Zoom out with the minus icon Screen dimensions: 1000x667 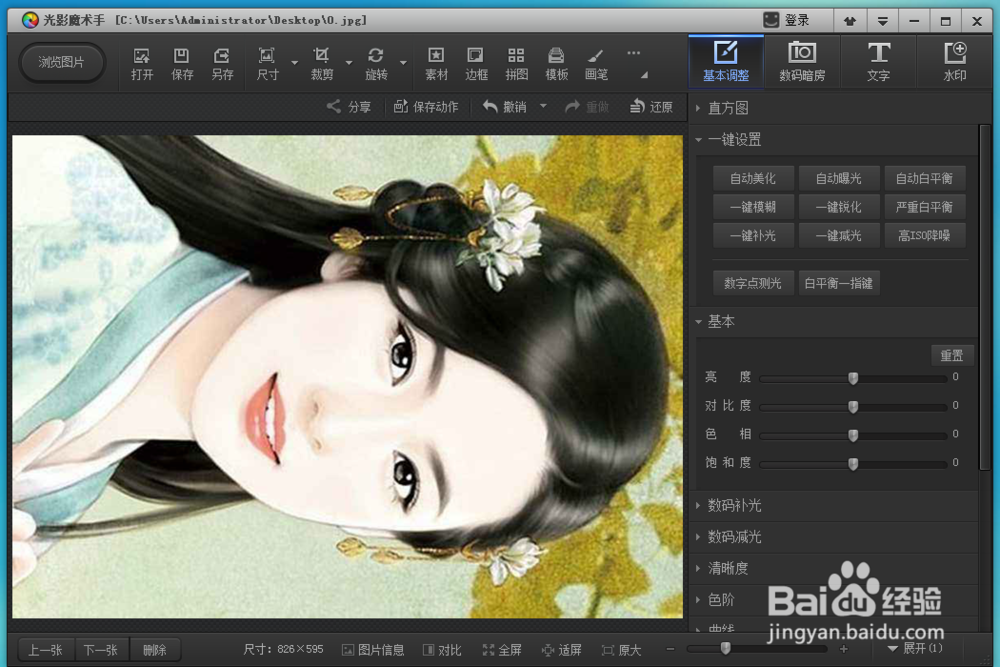coord(670,649)
